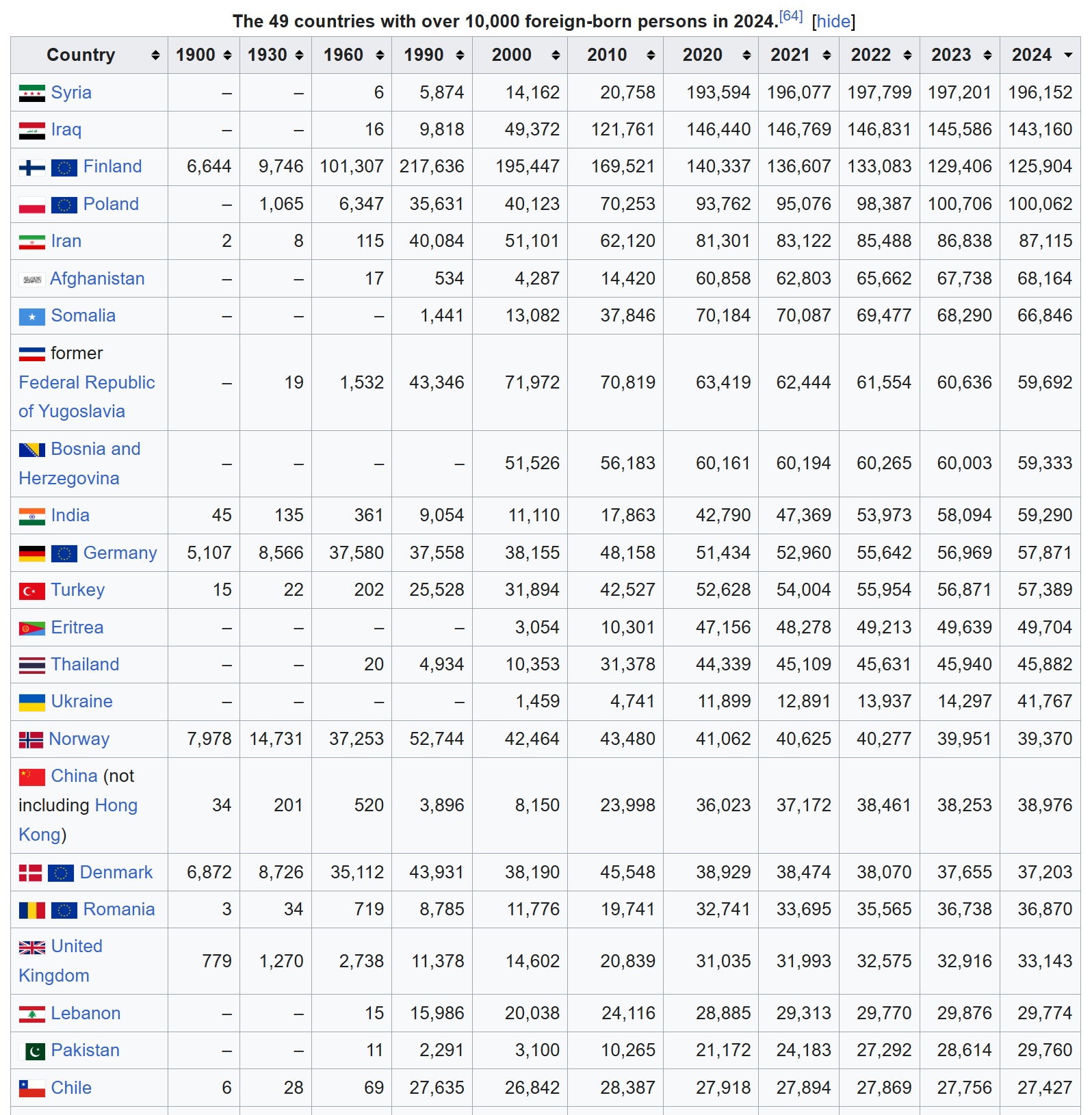Click the EU flag beside Romania
The width and height of the screenshot is (1092, 1115).
click(64, 910)
